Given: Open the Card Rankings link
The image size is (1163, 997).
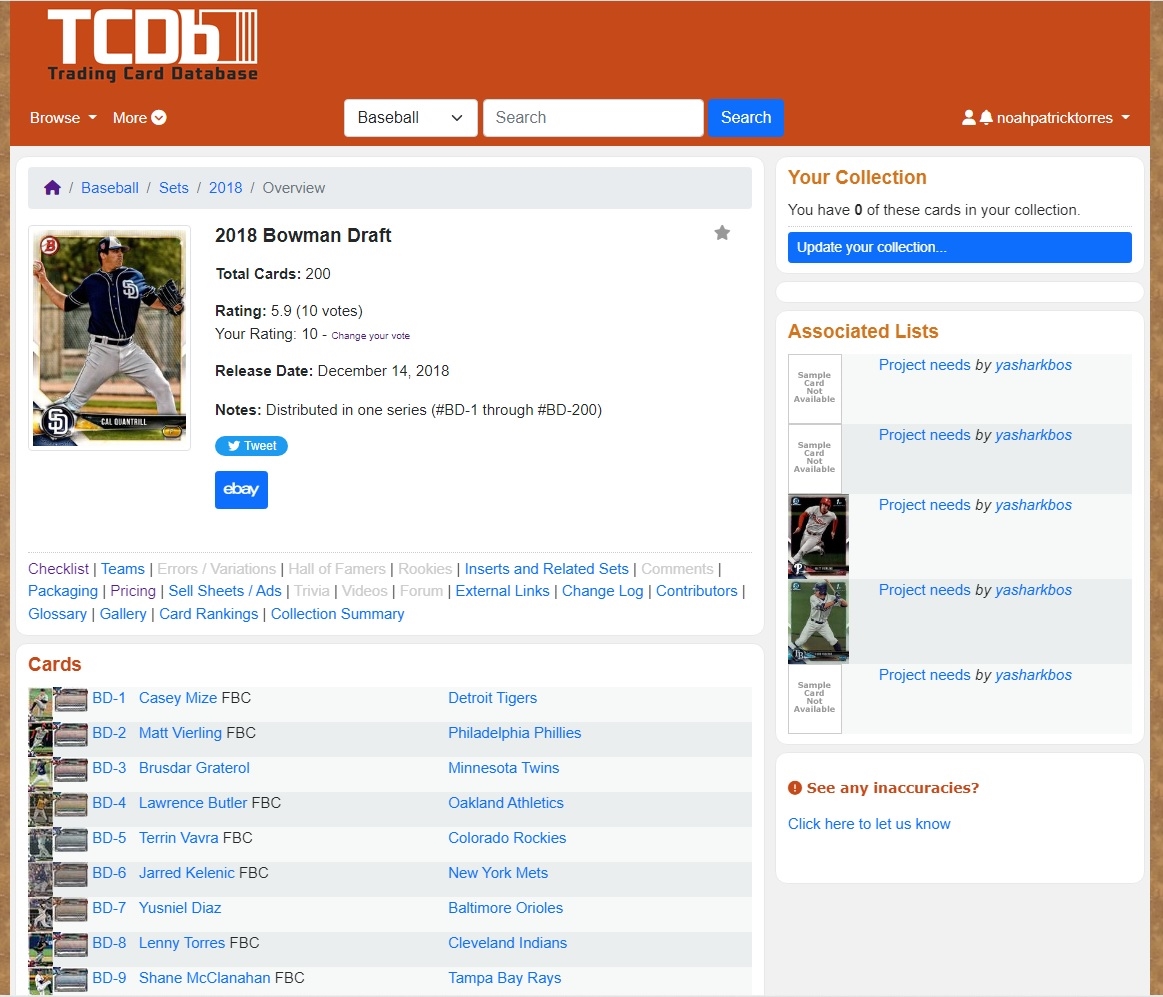Looking at the screenshot, I should pyautogui.click(x=208, y=614).
